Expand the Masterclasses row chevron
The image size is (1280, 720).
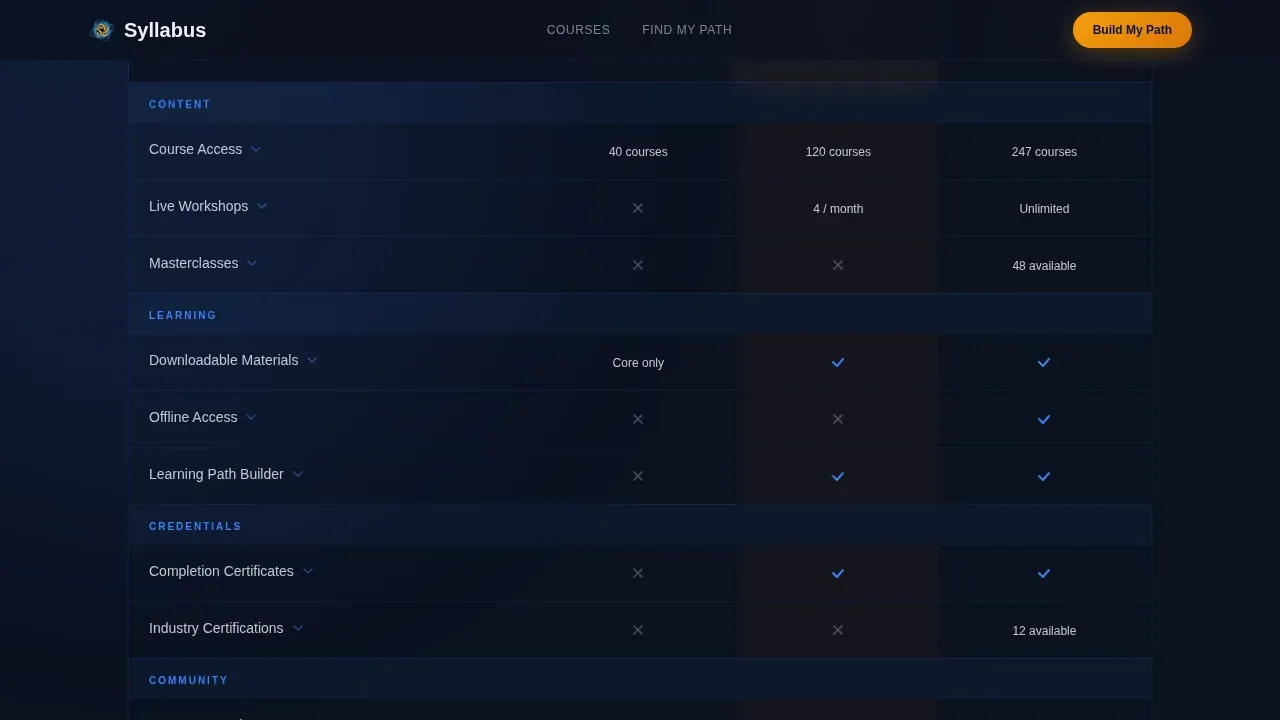[252, 263]
